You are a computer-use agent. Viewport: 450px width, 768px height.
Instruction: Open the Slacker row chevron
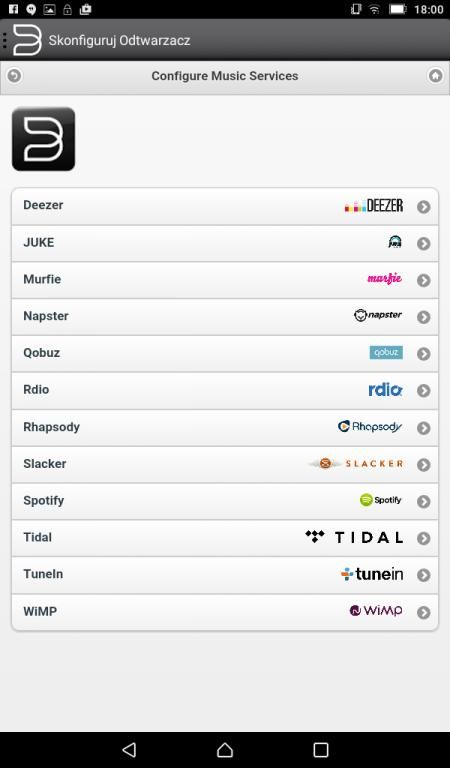pos(424,464)
